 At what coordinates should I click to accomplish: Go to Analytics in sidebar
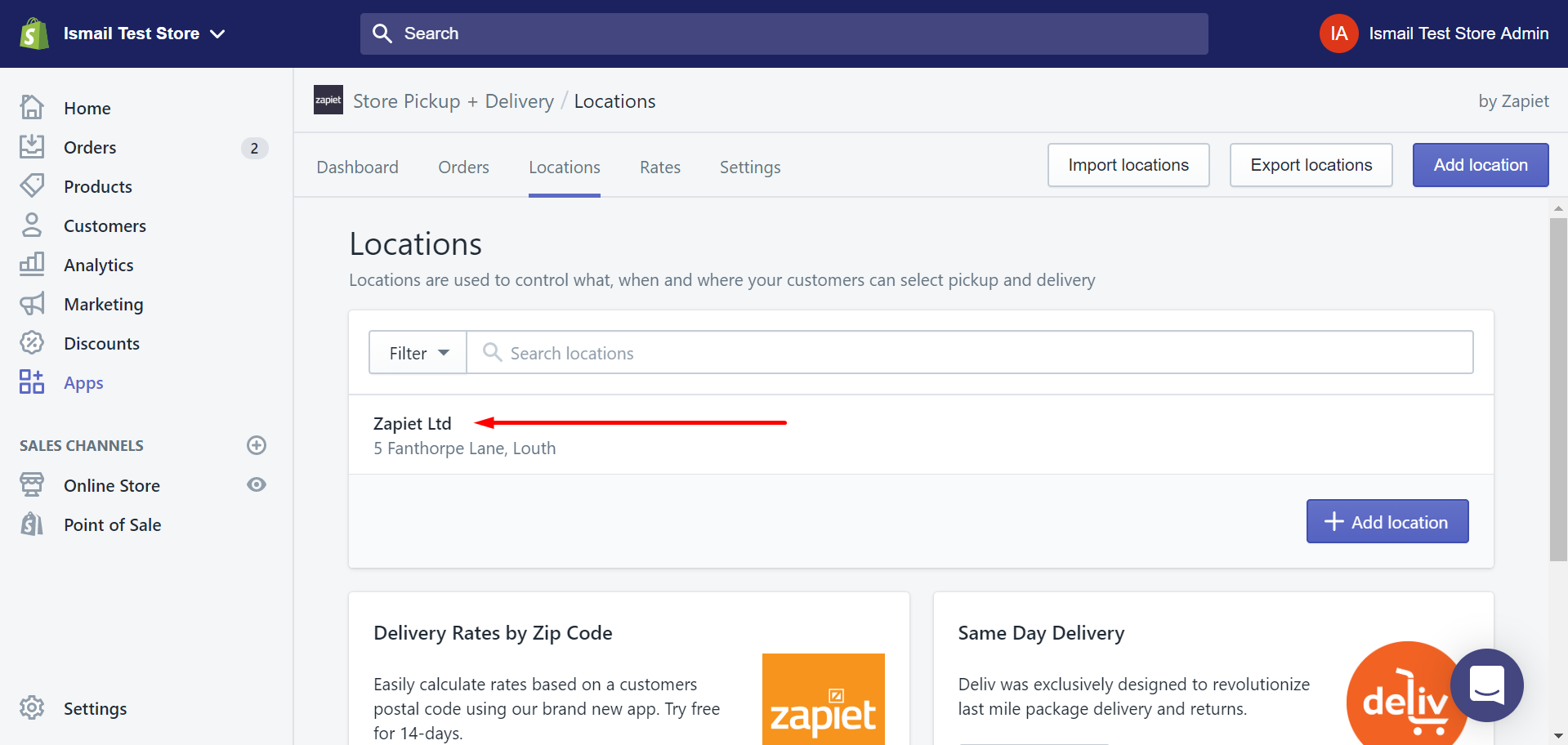[99, 265]
